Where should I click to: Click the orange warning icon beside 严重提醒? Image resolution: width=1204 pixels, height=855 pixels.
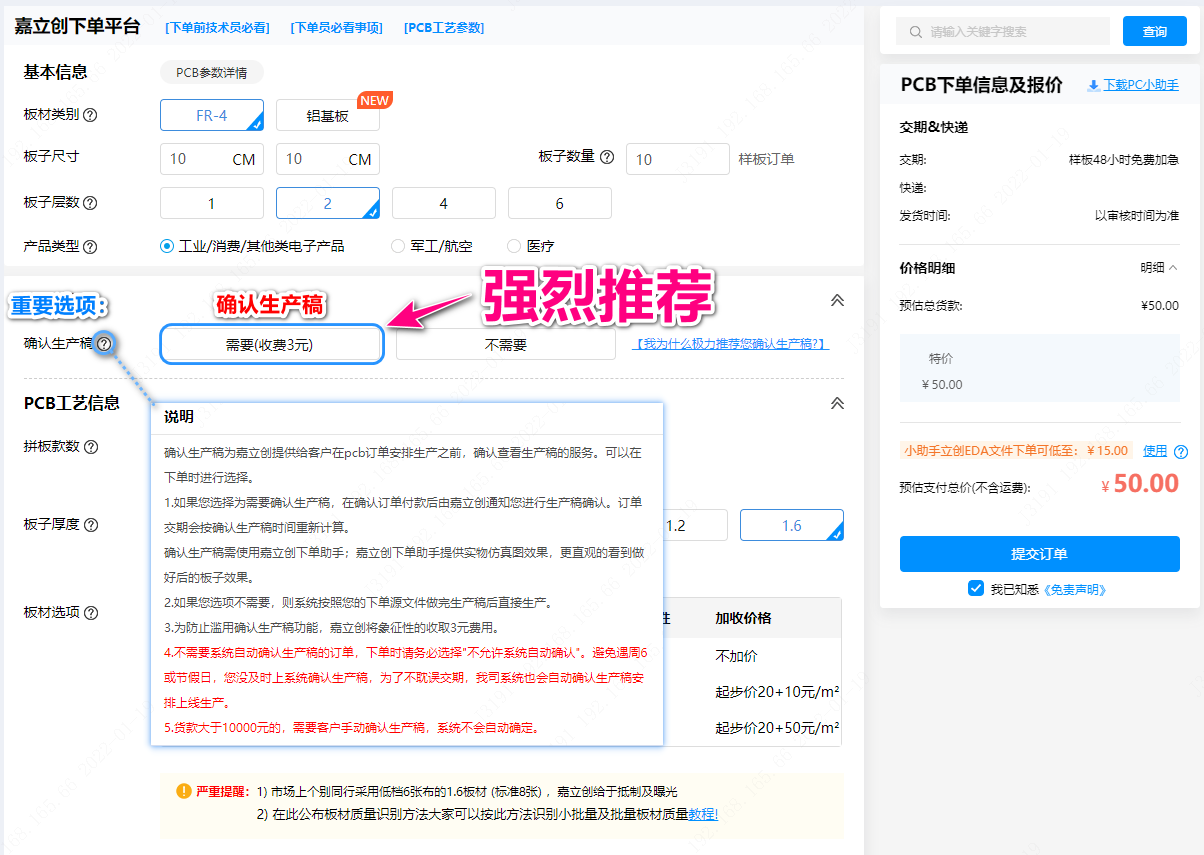pyautogui.click(x=184, y=791)
